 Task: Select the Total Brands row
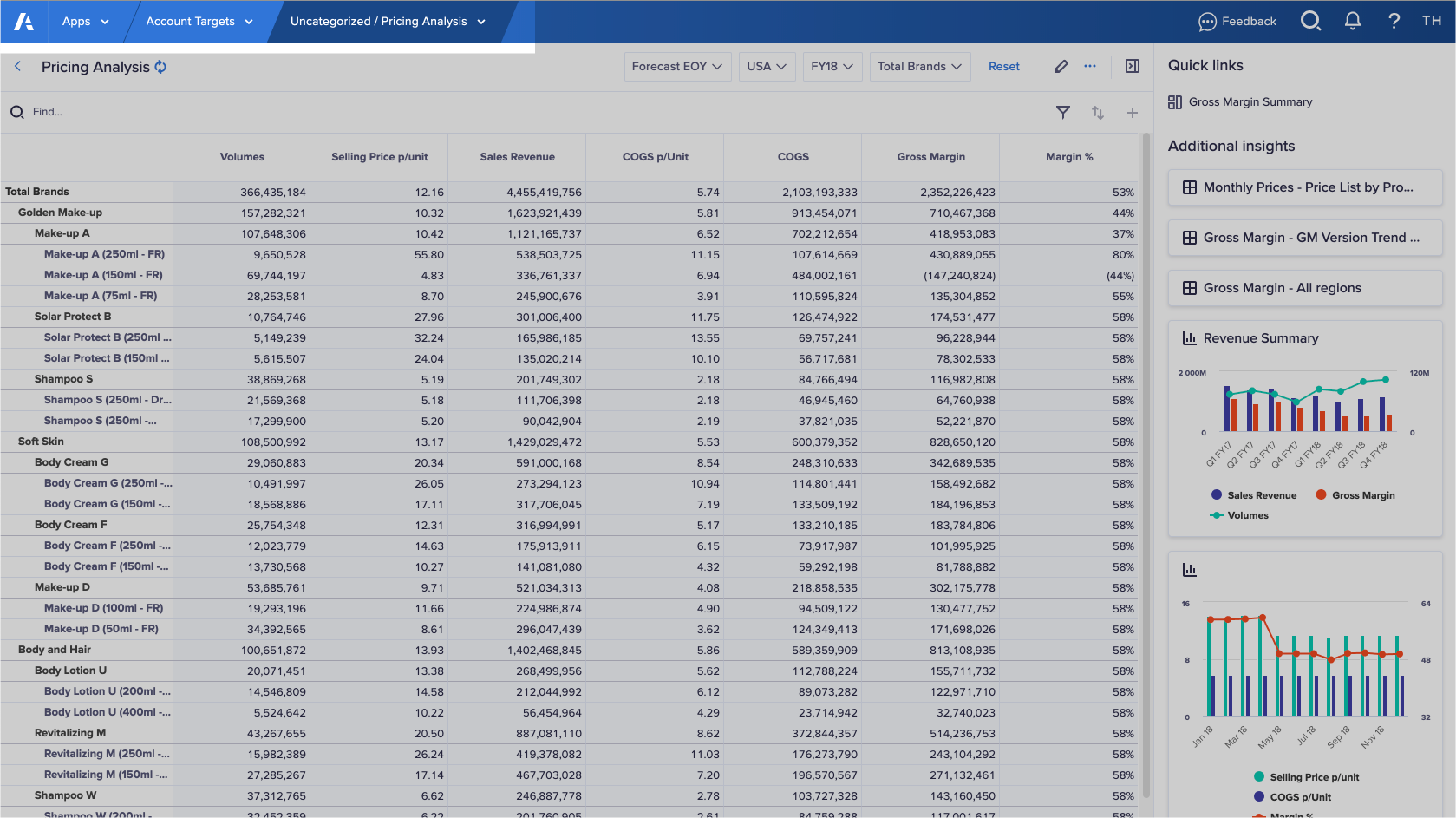[x=569, y=192]
